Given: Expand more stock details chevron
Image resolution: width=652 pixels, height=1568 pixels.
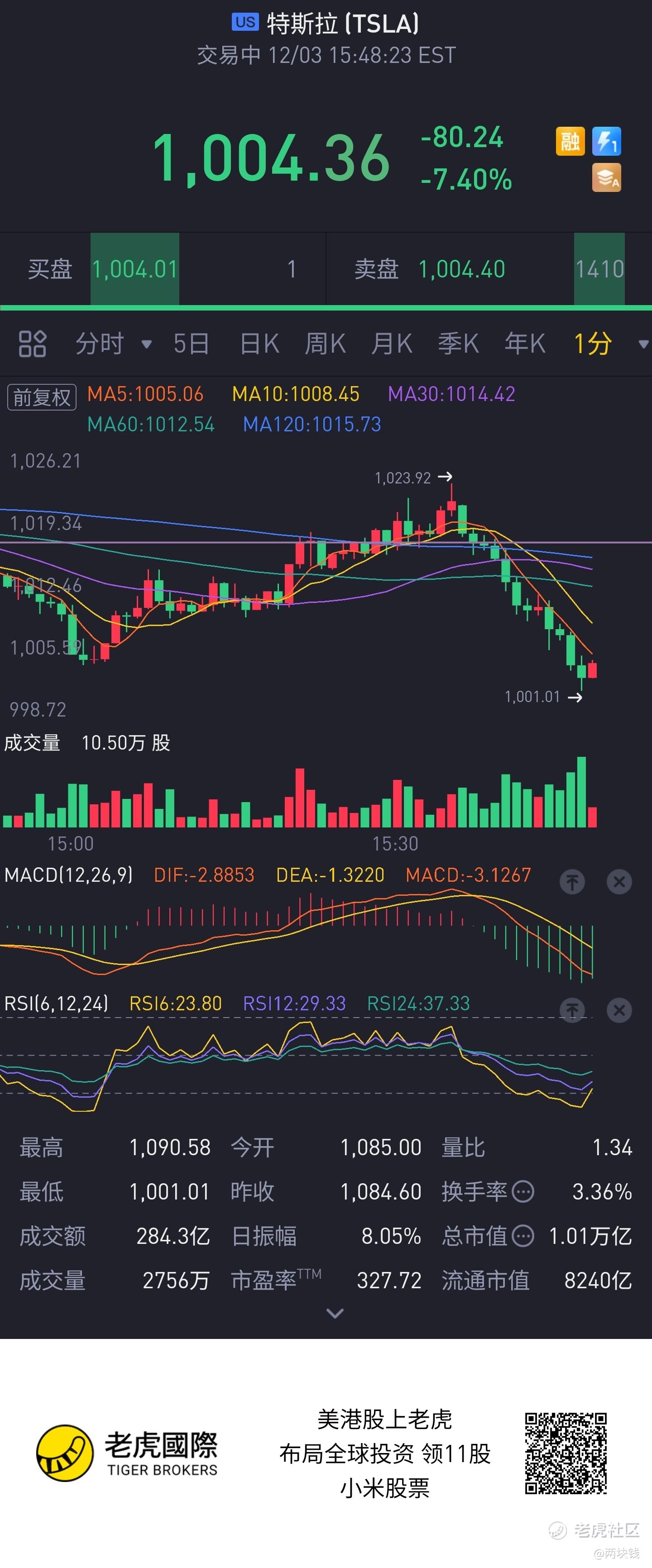Looking at the screenshot, I should [x=335, y=1314].
